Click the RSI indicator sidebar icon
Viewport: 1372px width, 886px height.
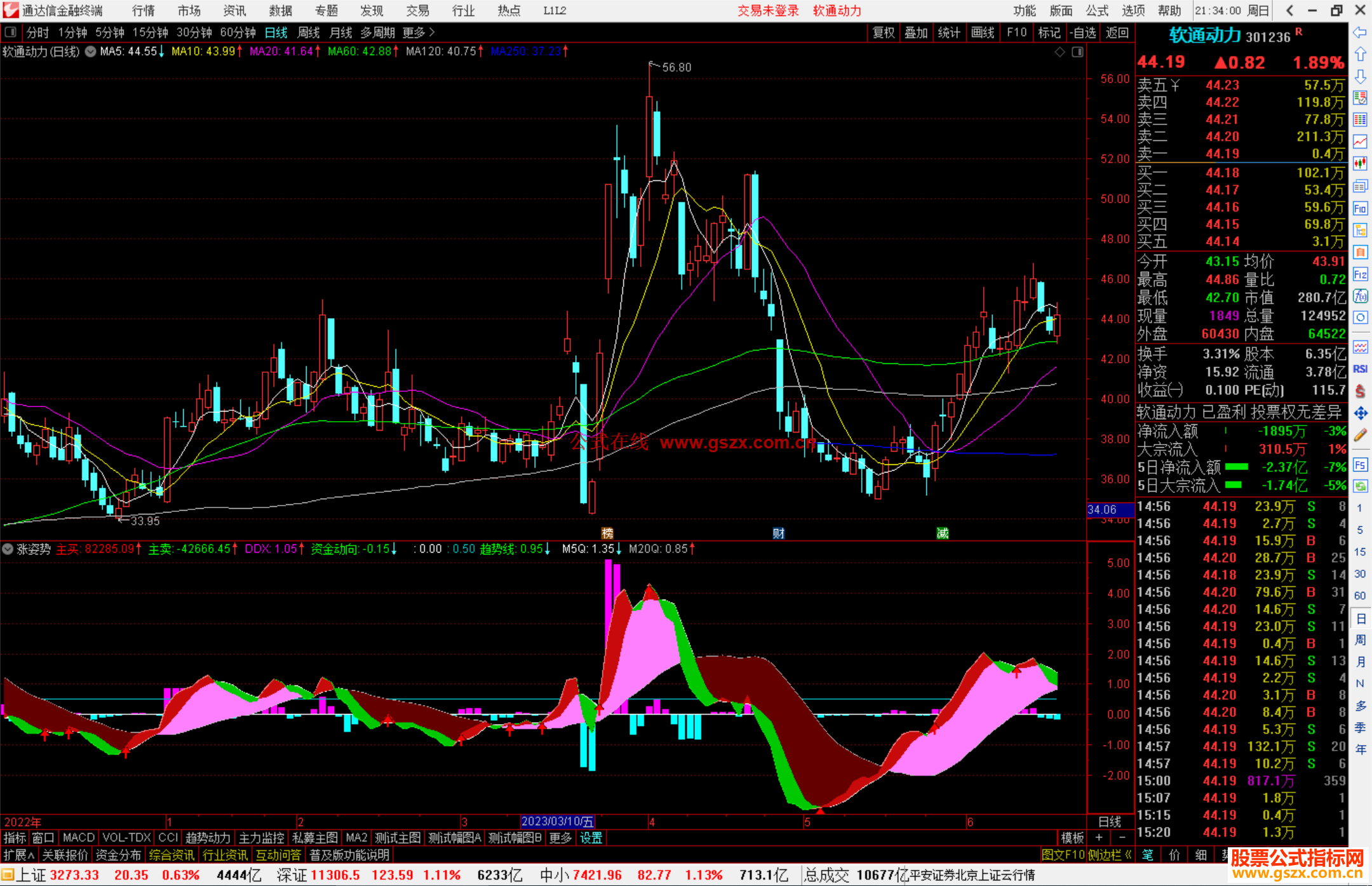point(1360,369)
